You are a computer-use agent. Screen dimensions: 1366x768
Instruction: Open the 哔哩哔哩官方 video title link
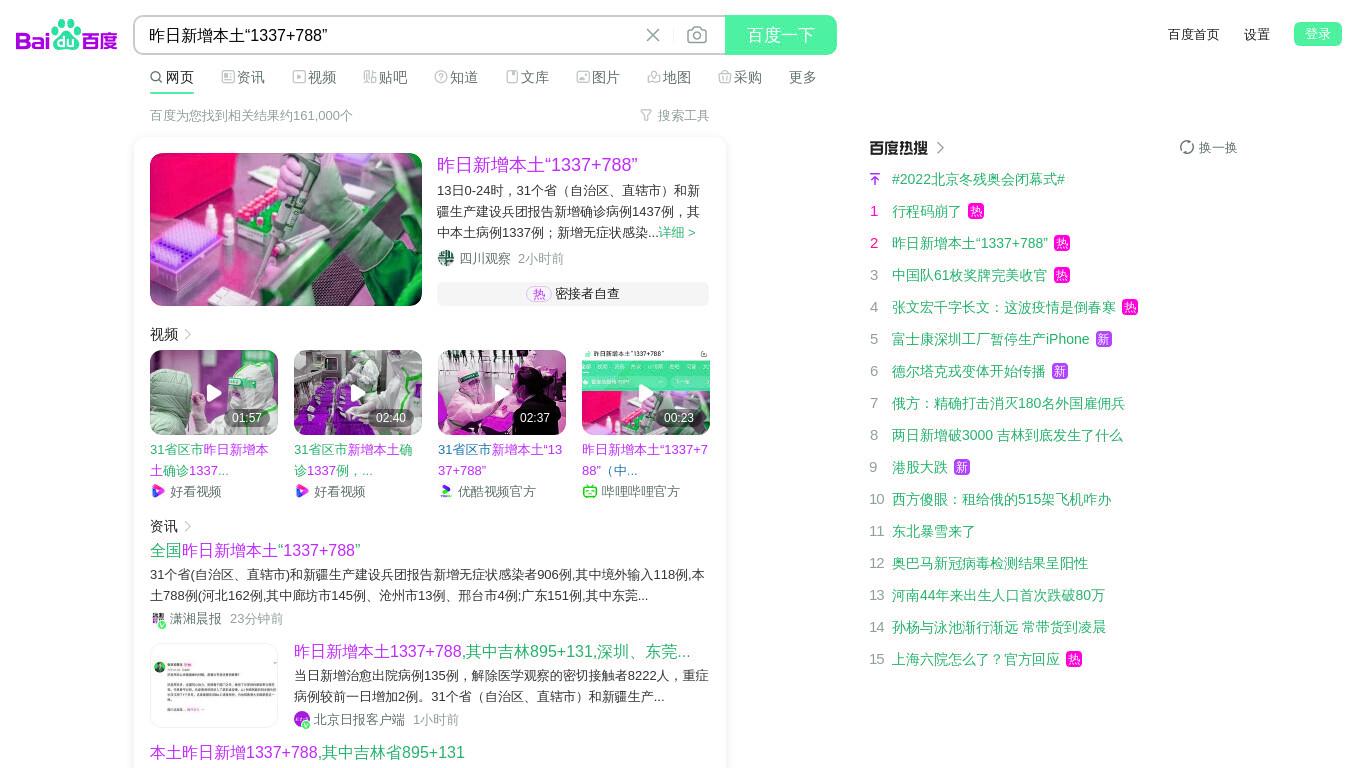coord(645,460)
